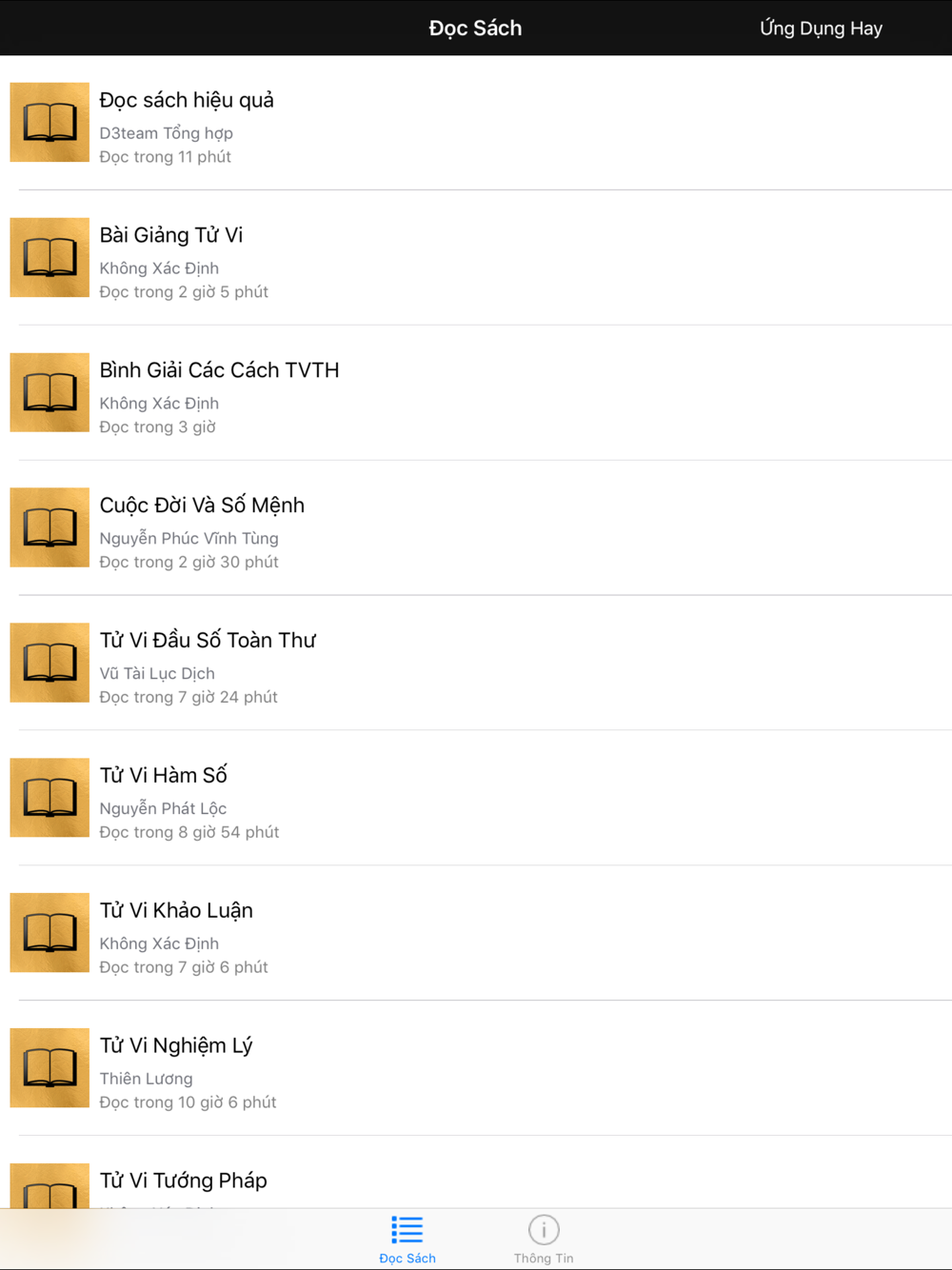Tap book icon beside Tử Vi Hàm Số
Viewport: 952px width, 1270px height.
coord(50,798)
